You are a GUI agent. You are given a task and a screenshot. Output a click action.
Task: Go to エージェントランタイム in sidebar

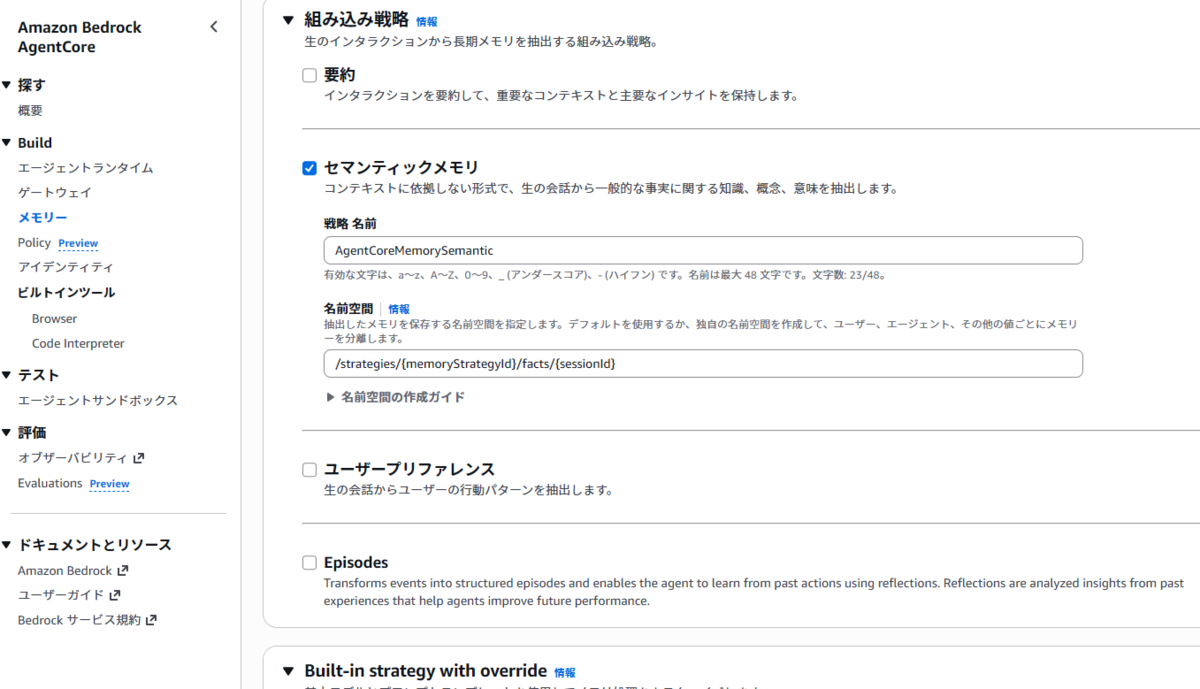tap(86, 168)
